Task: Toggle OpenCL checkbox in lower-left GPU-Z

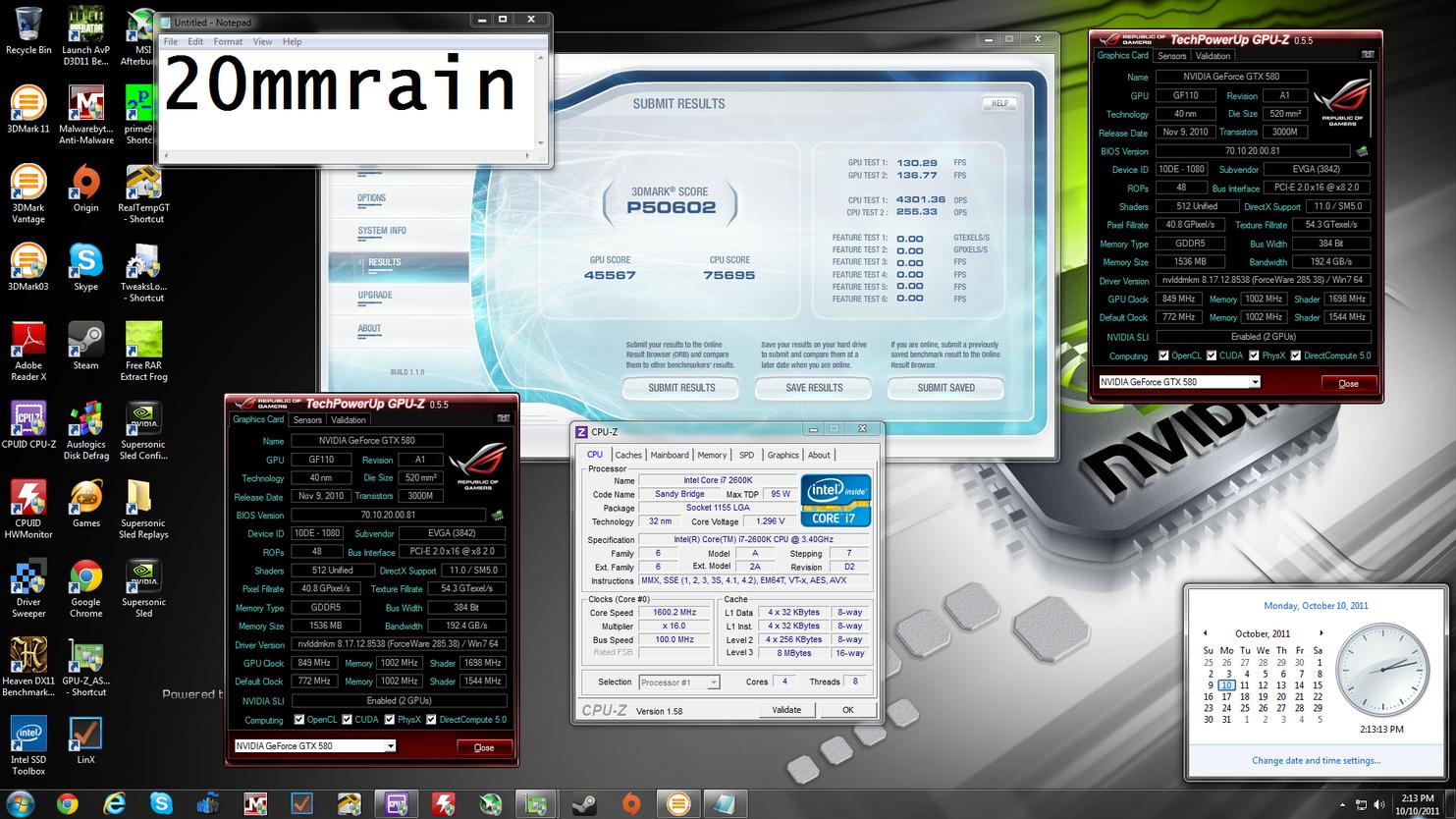Action: pos(299,720)
